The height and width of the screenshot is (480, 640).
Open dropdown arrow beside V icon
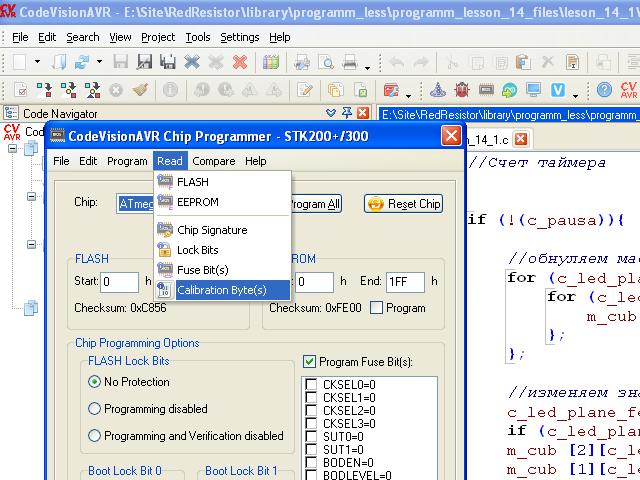[576, 96]
